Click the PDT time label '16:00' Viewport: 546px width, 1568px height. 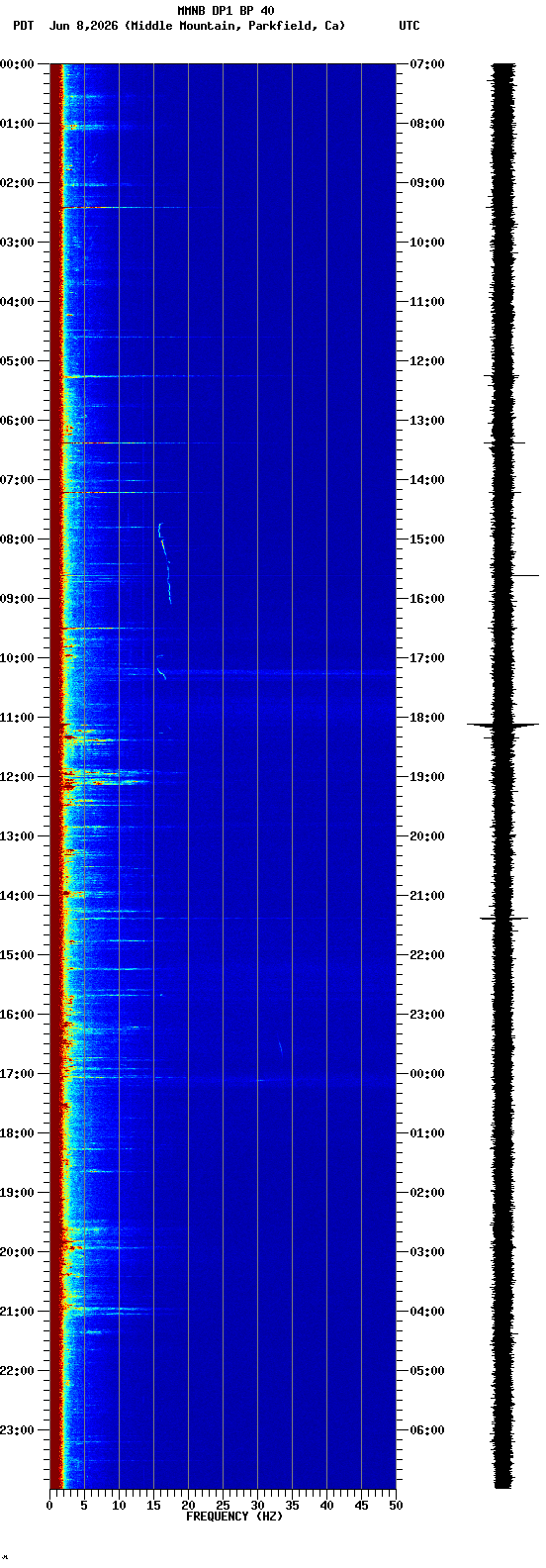click(18, 1015)
